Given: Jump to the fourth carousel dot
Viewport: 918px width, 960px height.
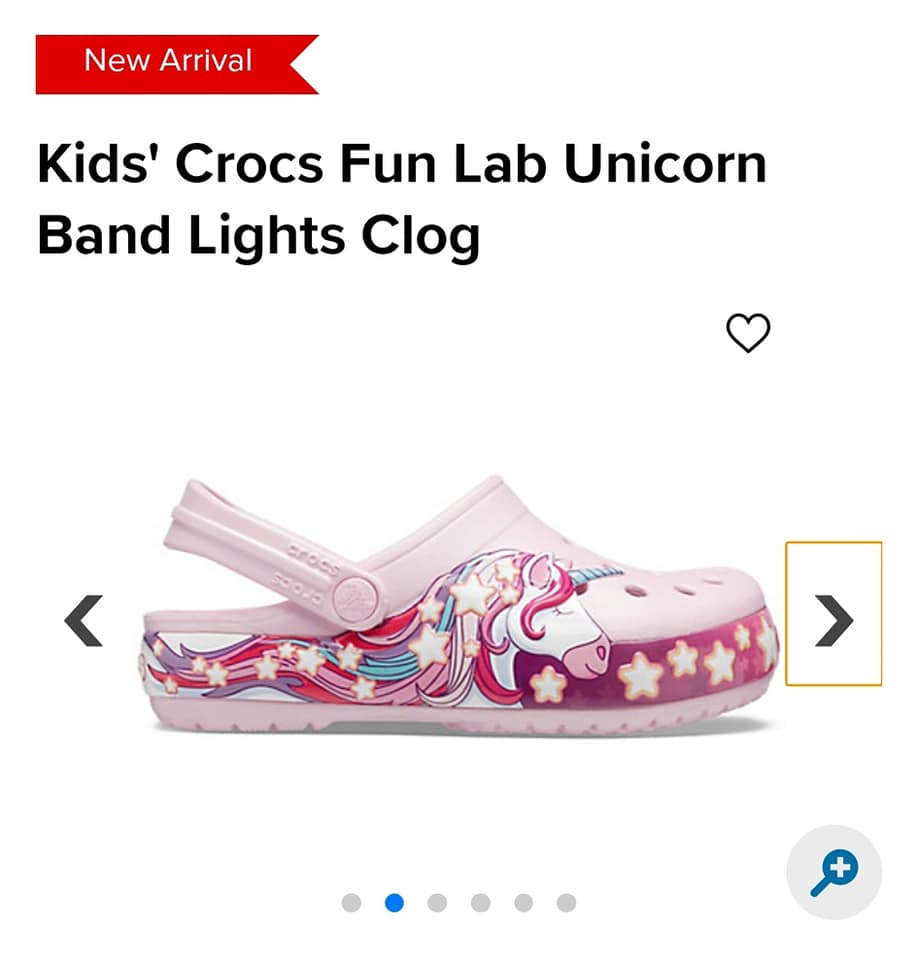Looking at the screenshot, I should click(x=480, y=902).
